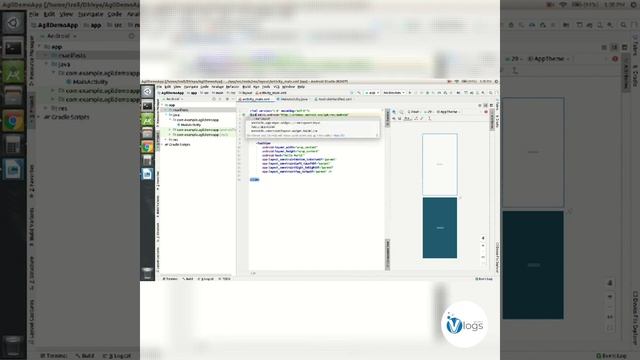Open the TODO tool window tab
Image resolution: width=640 pixels, height=360 pixels.
(x=225, y=279)
